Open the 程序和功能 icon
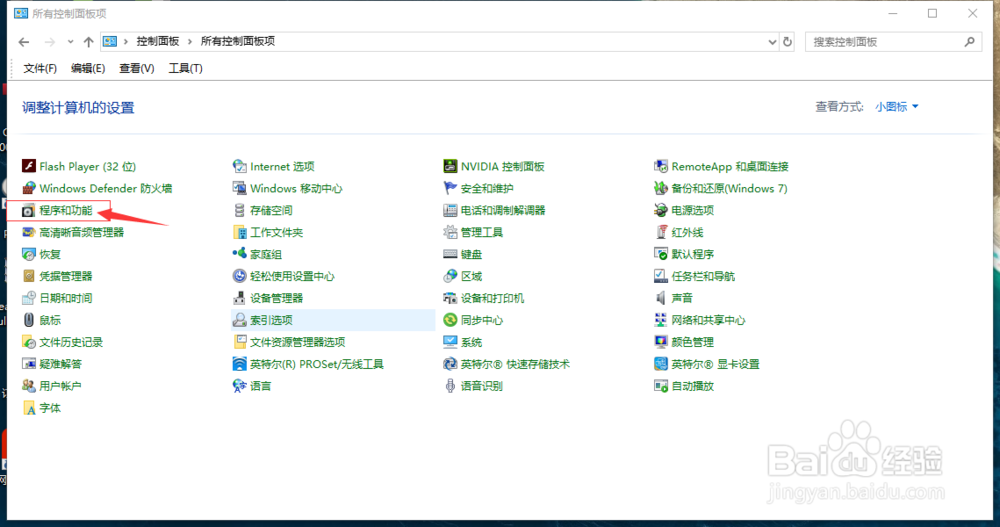The height and width of the screenshot is (527, 1000). click(29, 211)
